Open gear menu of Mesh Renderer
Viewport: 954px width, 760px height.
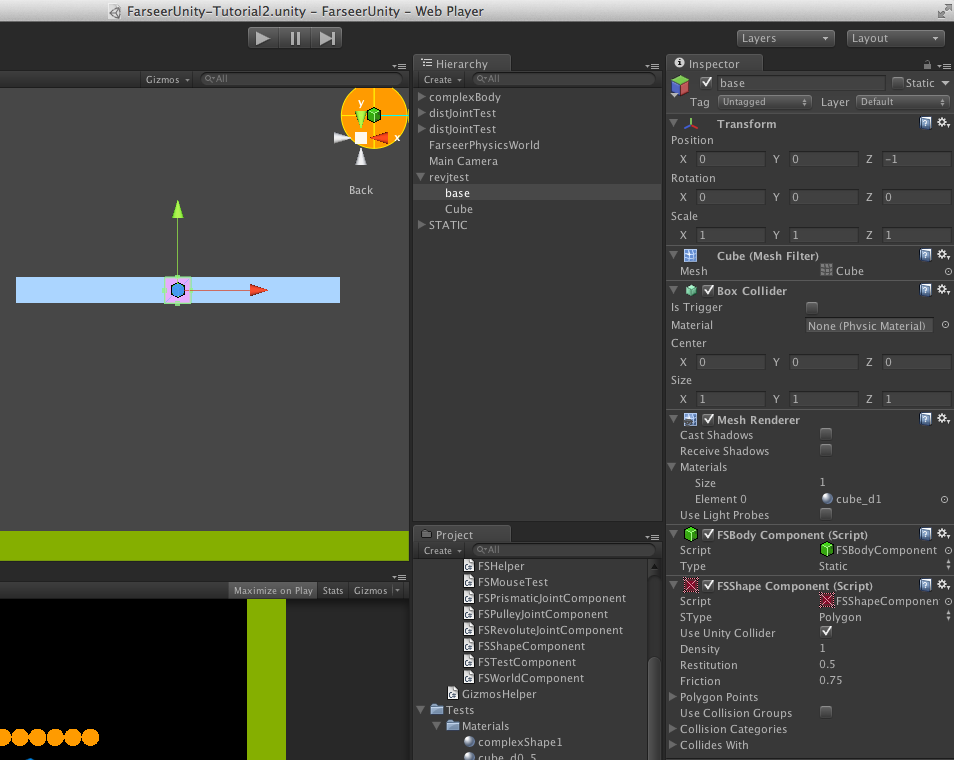pos(943,418)
